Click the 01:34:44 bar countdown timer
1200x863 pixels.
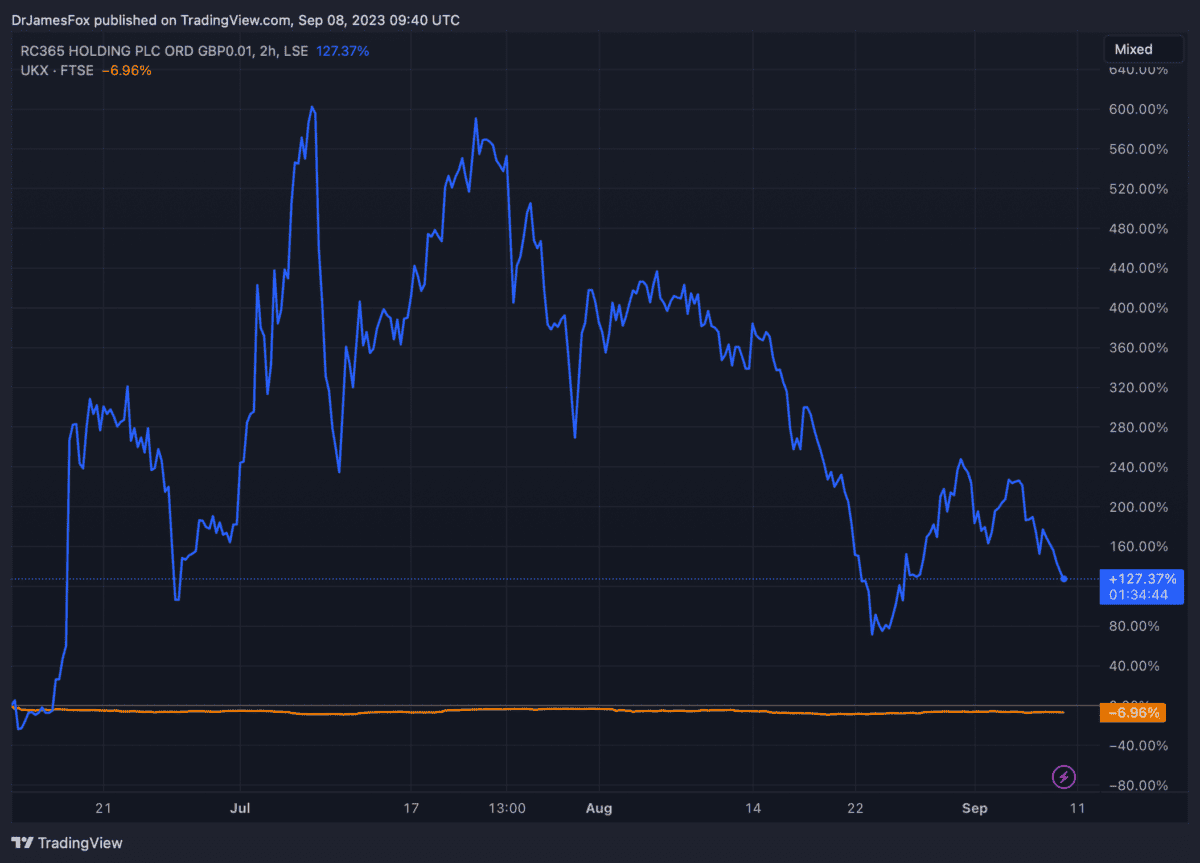click(1140, 595)
